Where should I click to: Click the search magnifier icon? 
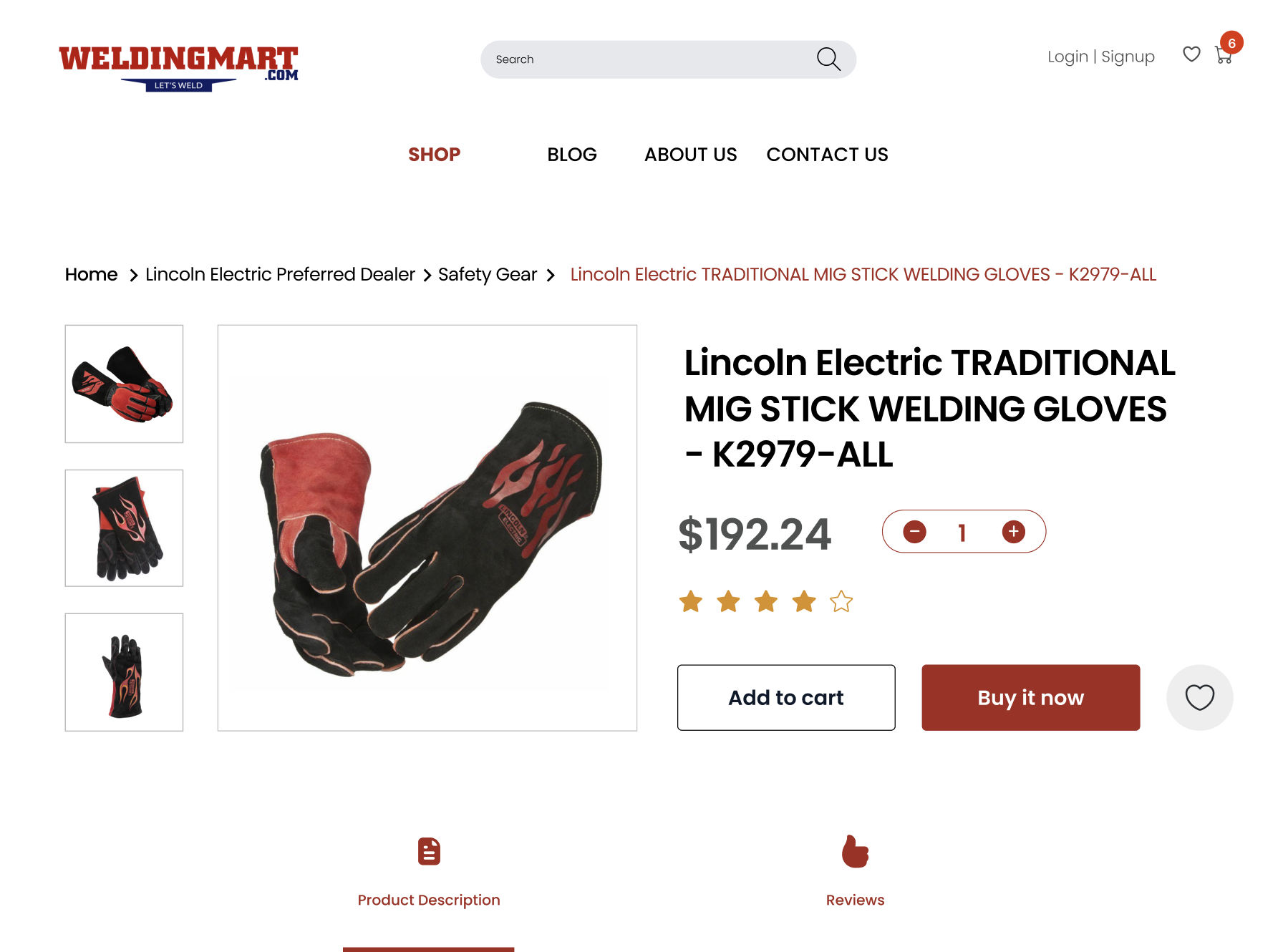(828, 59)
